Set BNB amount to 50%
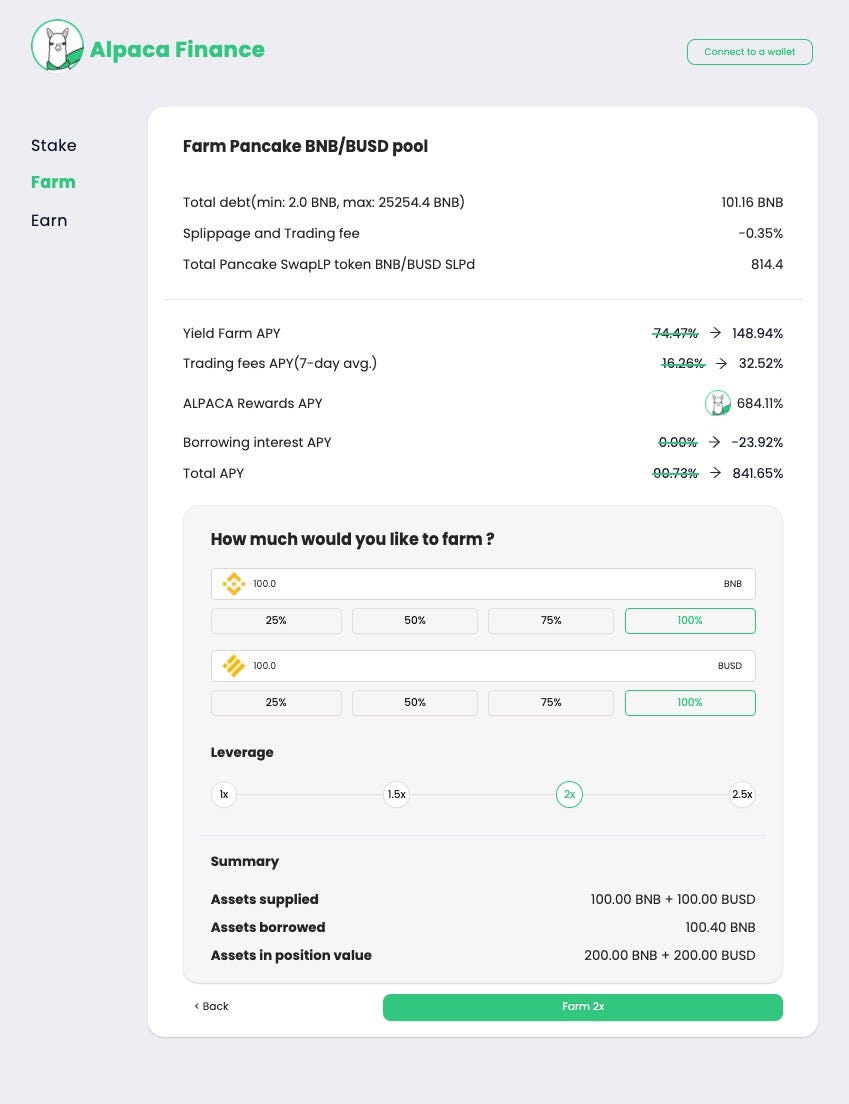The height and width of the screenshot is (1104, 849). pos(415,620)
